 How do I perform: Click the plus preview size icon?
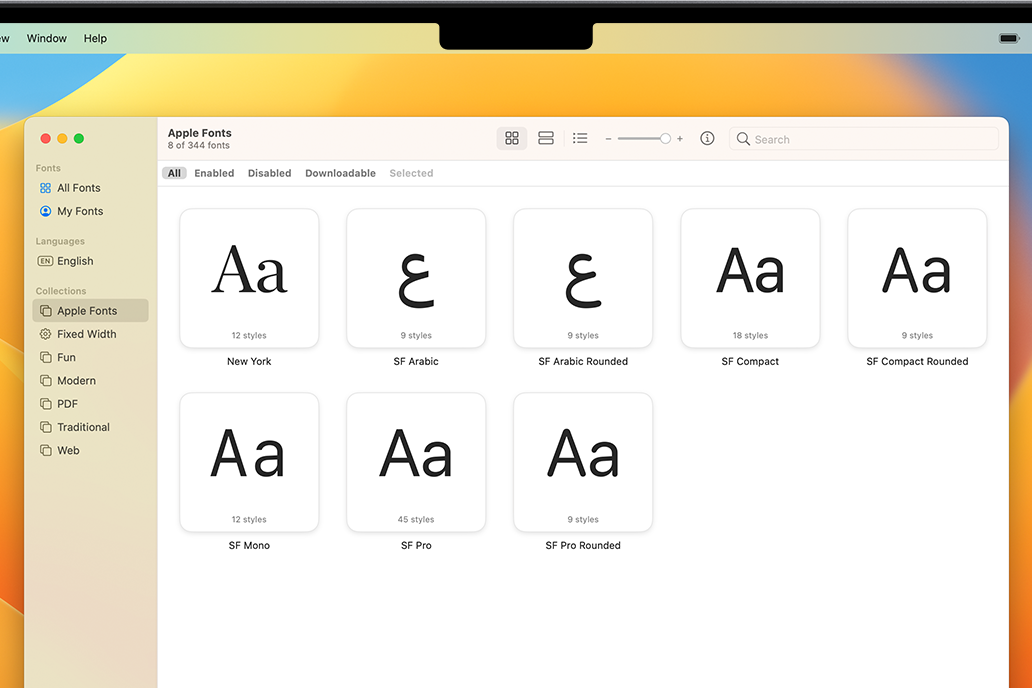[680, 139]
